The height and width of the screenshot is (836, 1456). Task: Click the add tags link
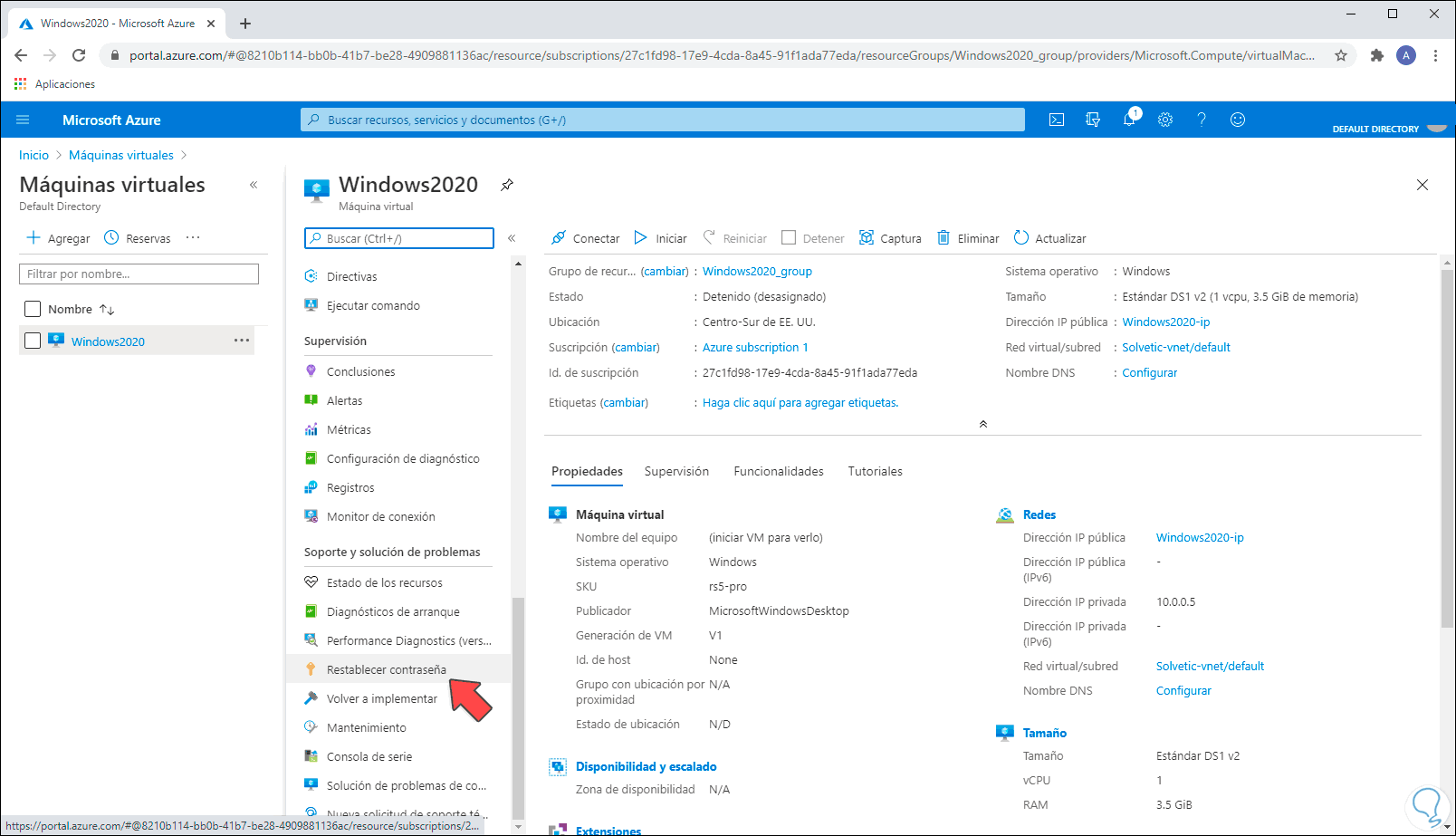pyautogui.click(x=800, y=402)
